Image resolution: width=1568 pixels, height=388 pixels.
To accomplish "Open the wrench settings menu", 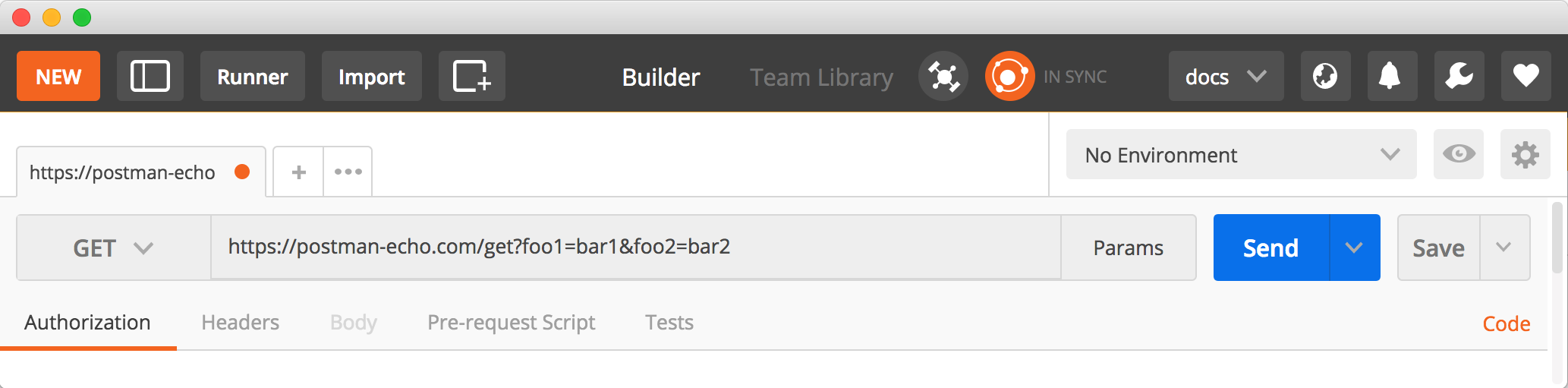I will point(1459,77).
